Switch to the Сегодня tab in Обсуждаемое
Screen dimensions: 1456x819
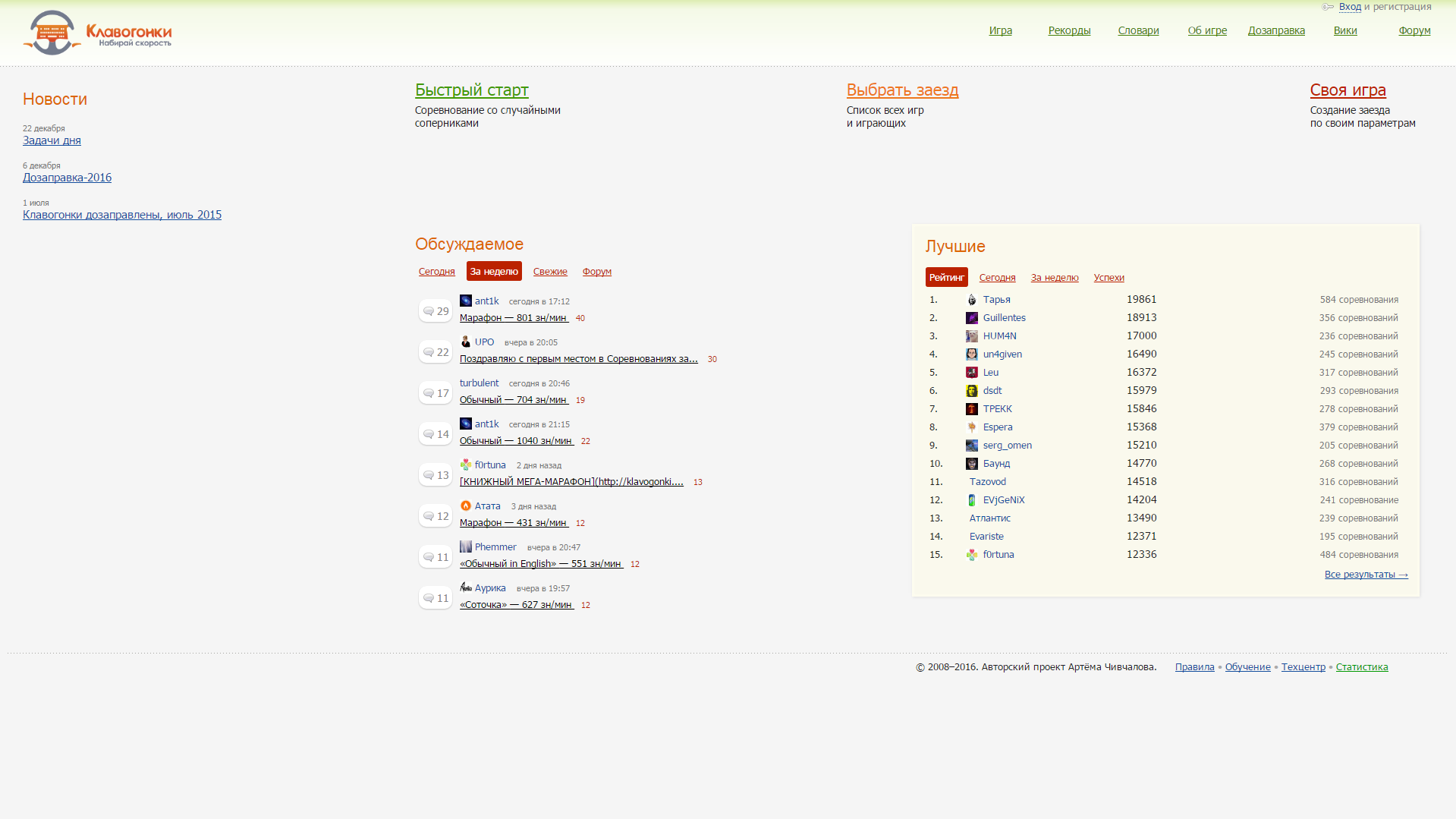point(436,272)
